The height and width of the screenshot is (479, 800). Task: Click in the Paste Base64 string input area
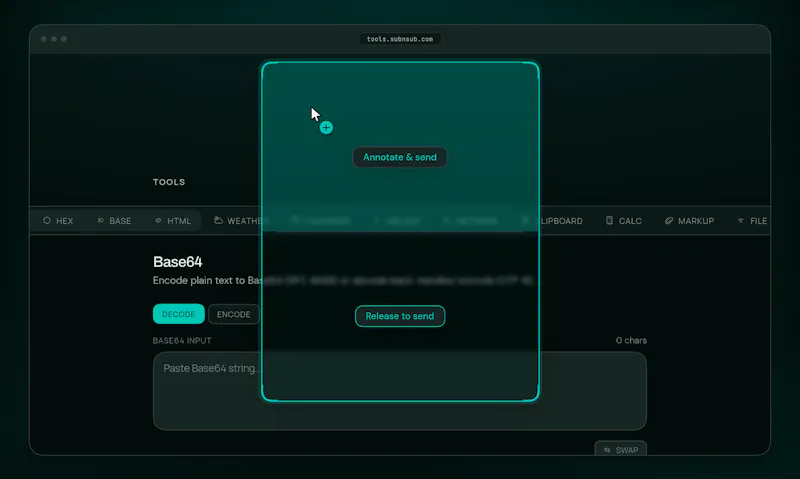pyautogui.click(x=399, y=391)
